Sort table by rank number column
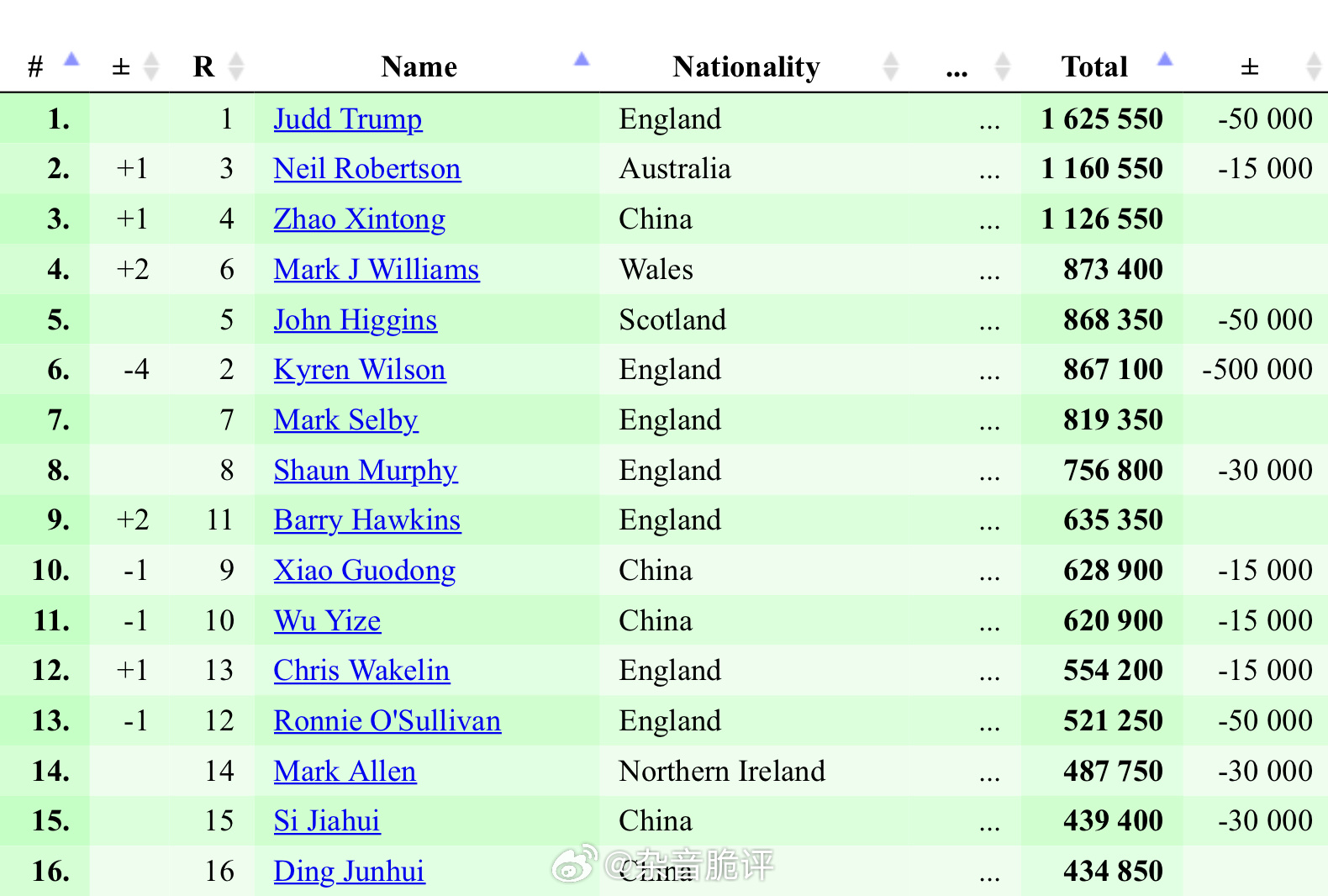 [71, 60]
